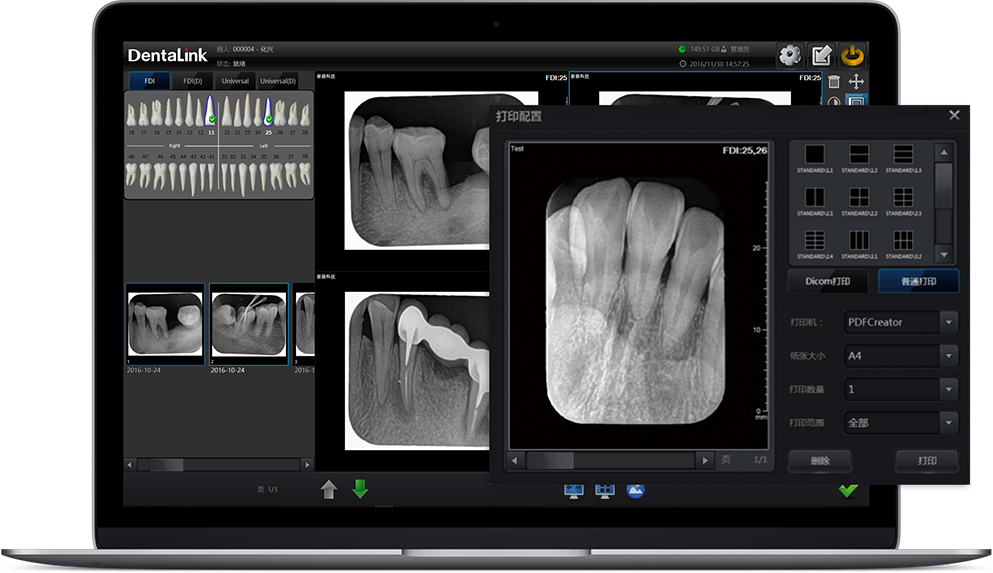Select lower tooth 48 in chart
The width and height of the screenshot is (993, 573).
(132, 175)
